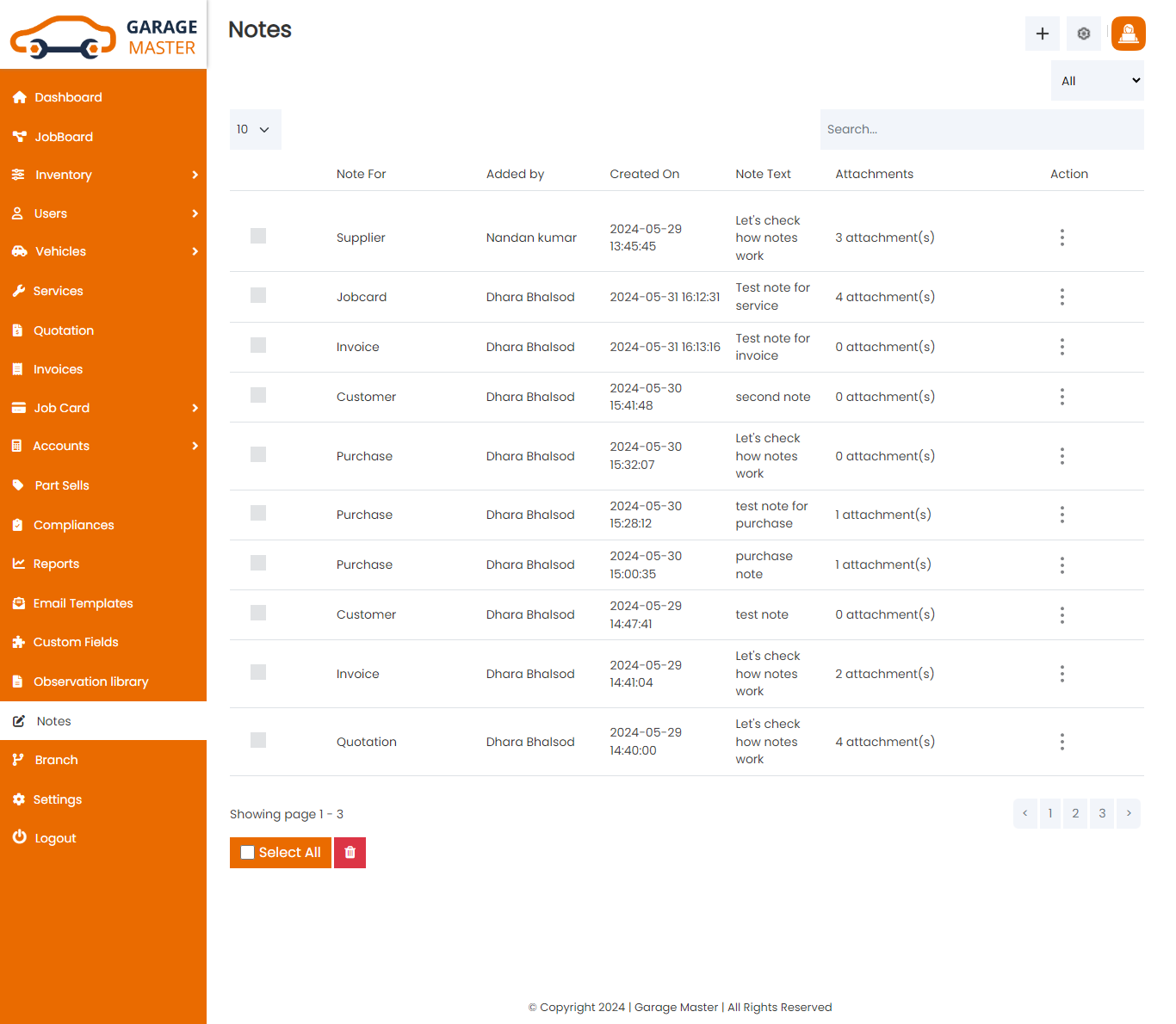Click the user profile avatar icon
Viewport: 1176px width, 1024px height.
click(x=1128, y=34)
